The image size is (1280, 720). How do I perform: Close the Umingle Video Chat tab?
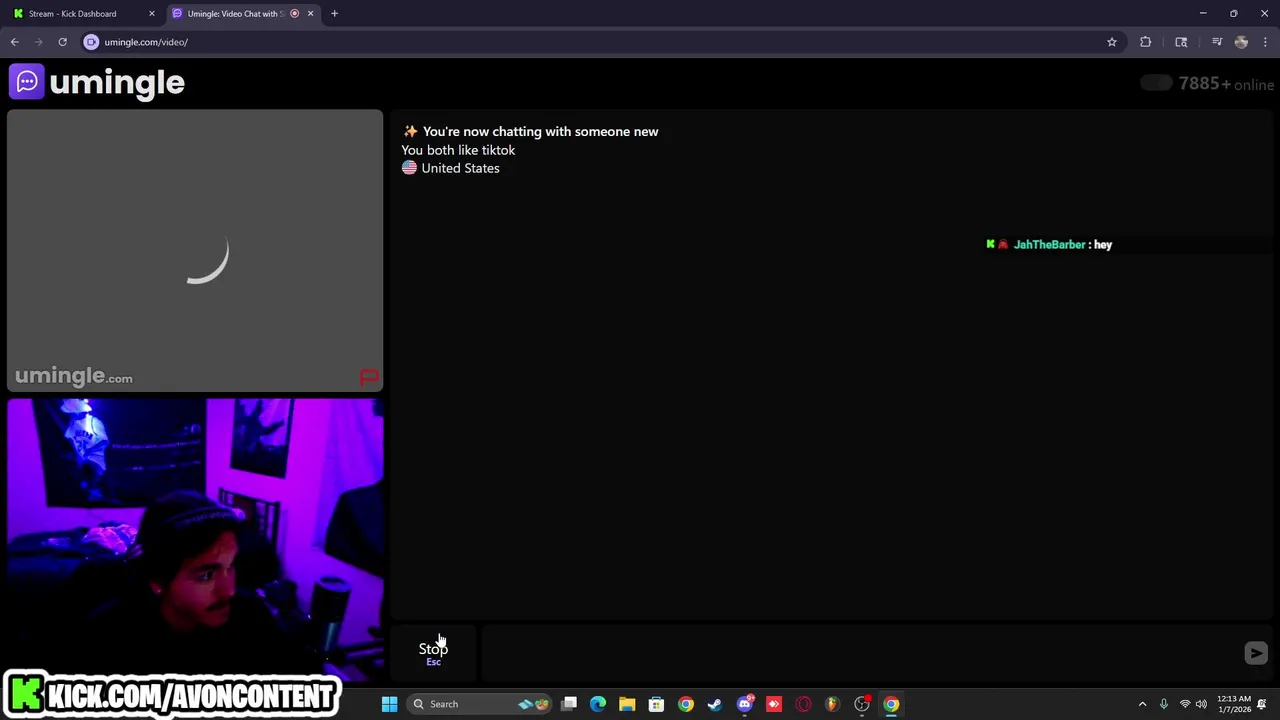(x=310, y=14)
